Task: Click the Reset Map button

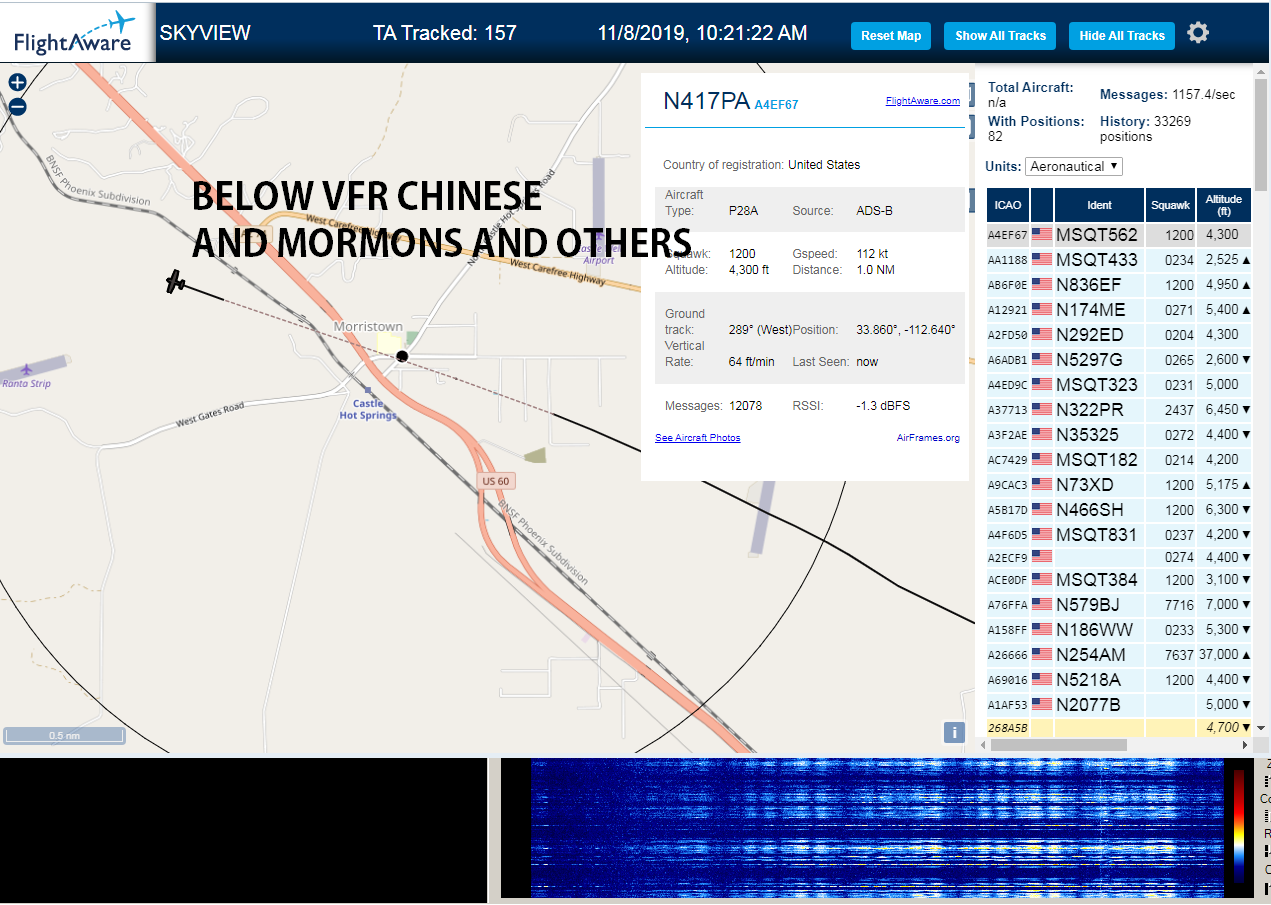Action: [891, 36]
